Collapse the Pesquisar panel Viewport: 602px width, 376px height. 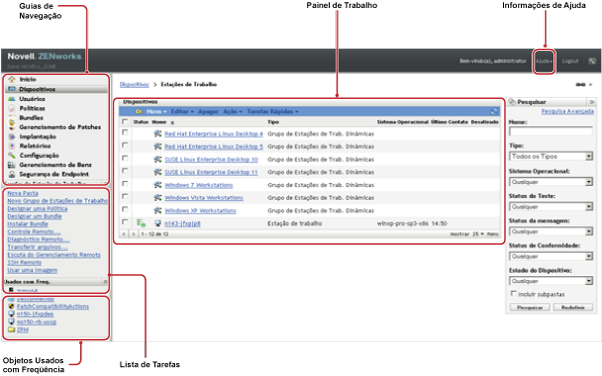592,102
